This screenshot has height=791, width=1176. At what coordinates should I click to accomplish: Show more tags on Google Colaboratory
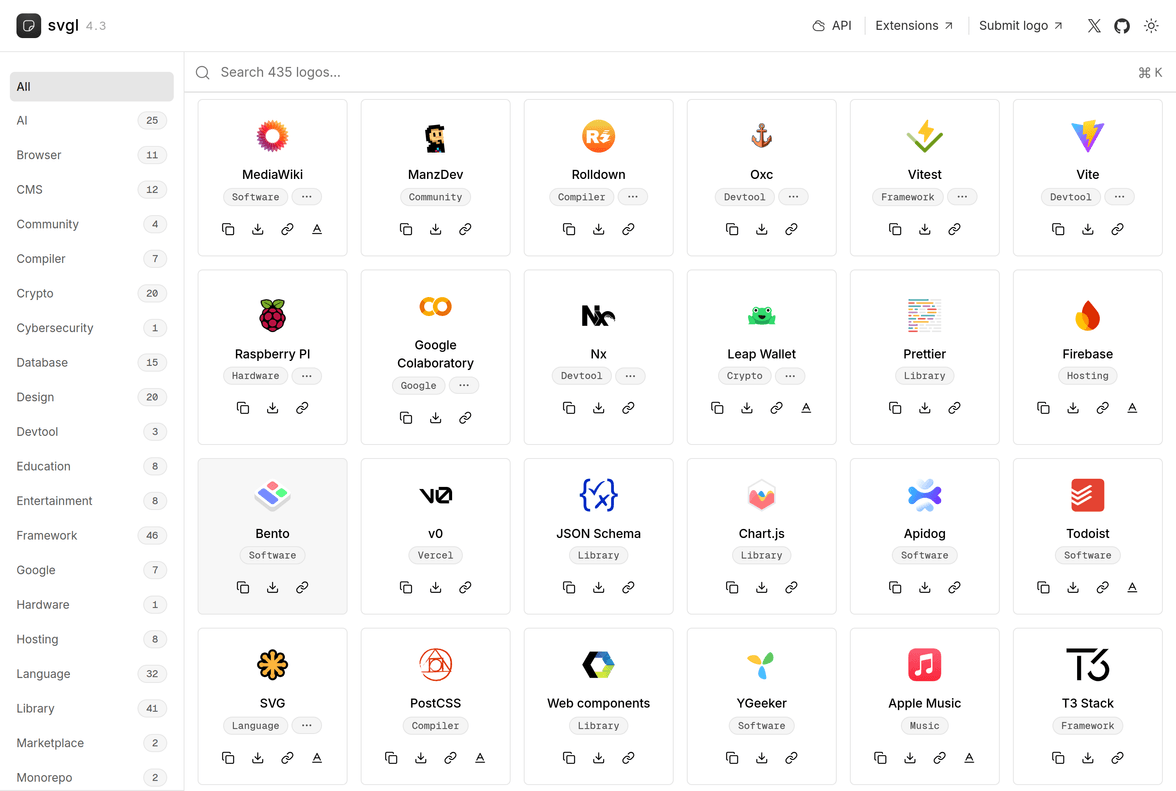pos(463,385)
